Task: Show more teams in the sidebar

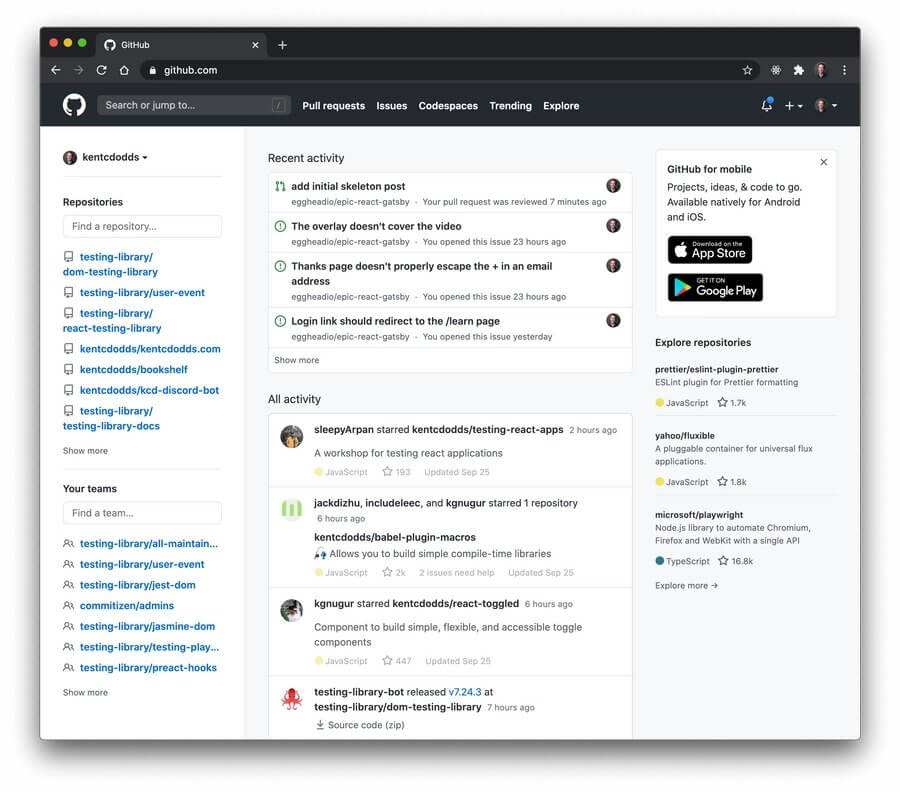Action: (x=86, y=693)
